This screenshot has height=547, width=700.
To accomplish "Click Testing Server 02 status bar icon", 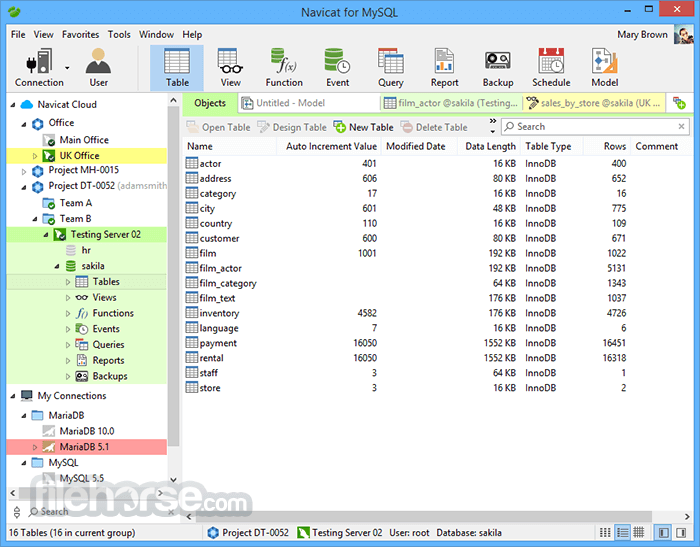I will (303, 532).
